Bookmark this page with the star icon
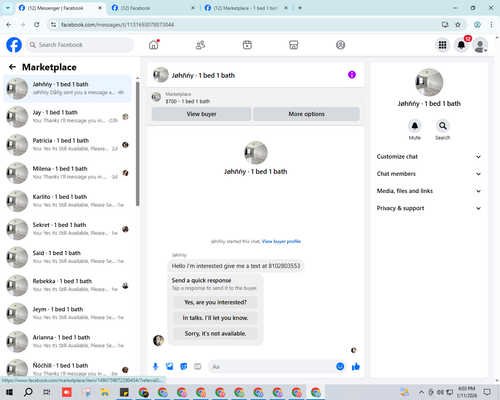The width and height of the screenshot is (500, 400). (x=458, y=25)
